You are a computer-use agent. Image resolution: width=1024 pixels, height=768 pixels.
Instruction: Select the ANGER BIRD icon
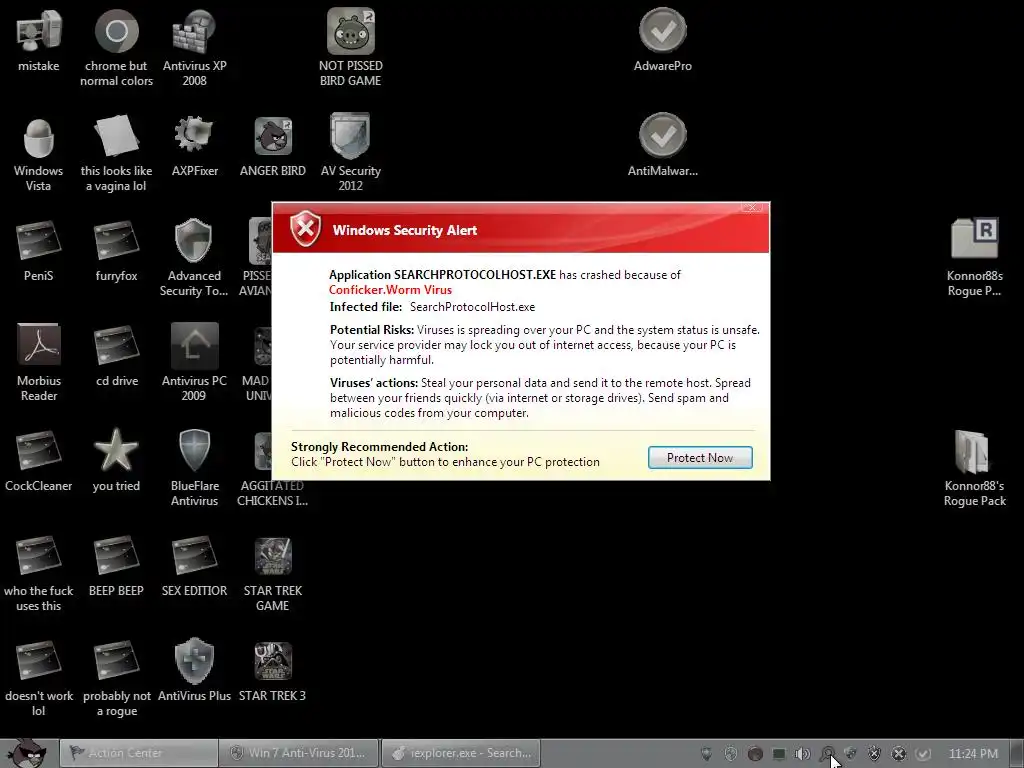[x=272, y=146]
